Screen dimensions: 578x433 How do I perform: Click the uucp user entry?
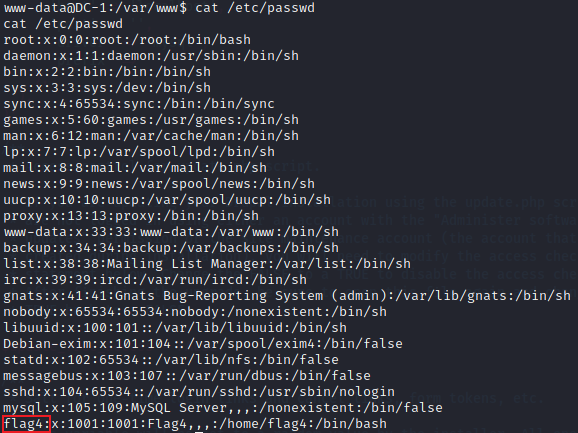pyautogui.click(x=167, y=200)
